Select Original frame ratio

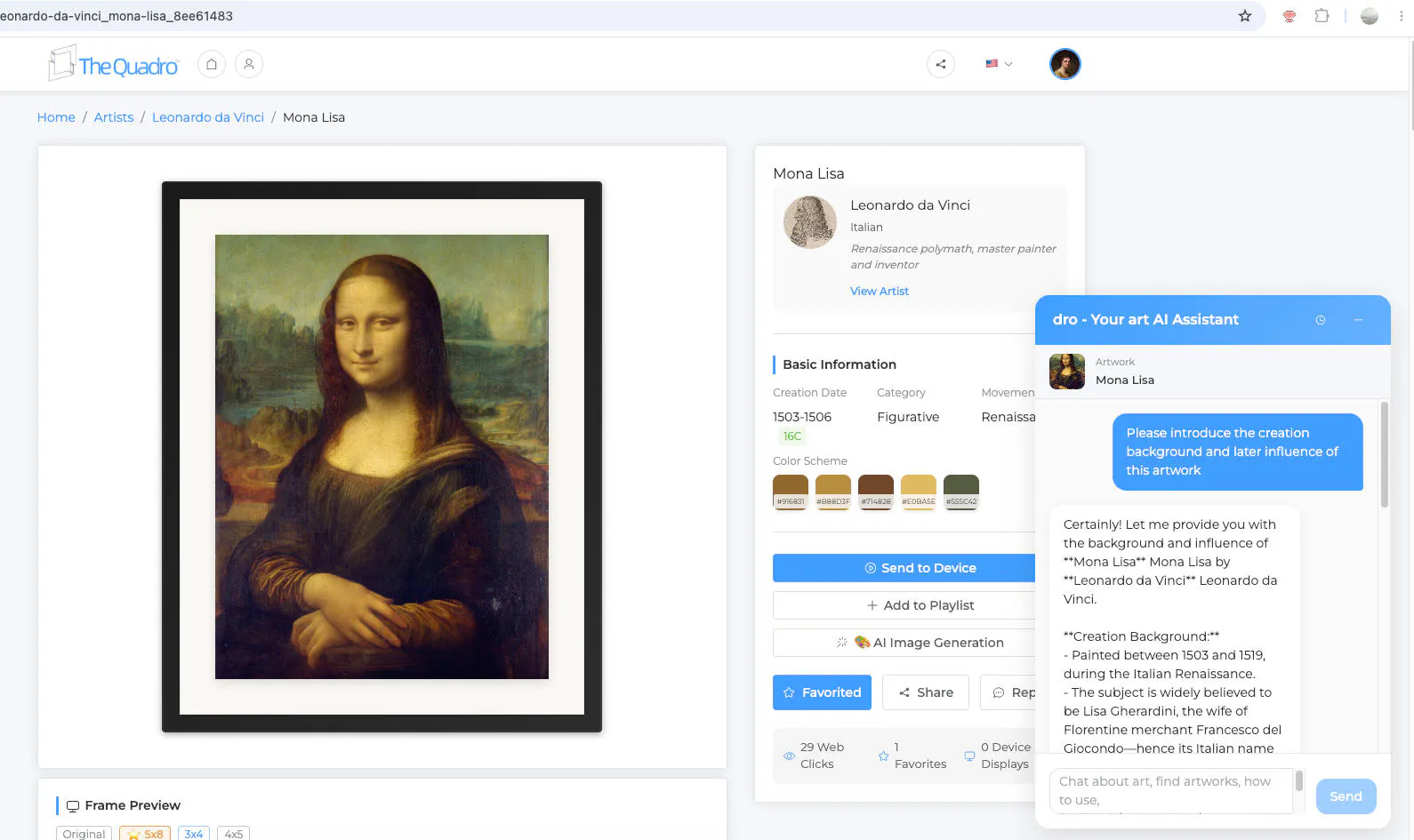pos(84,834)
